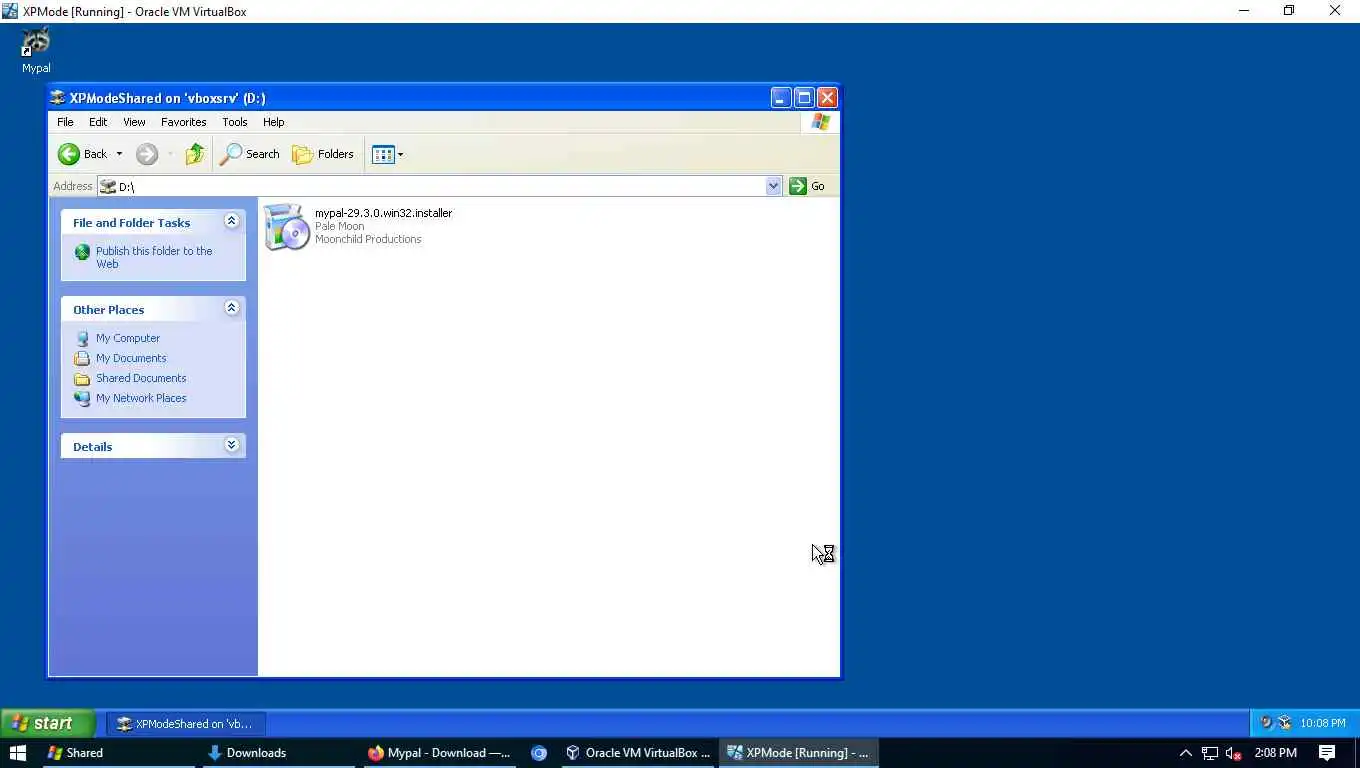Select XPModeShared taskbar button in XP
Viewport: 1360px width, 768px height.
tap(185, 723)
